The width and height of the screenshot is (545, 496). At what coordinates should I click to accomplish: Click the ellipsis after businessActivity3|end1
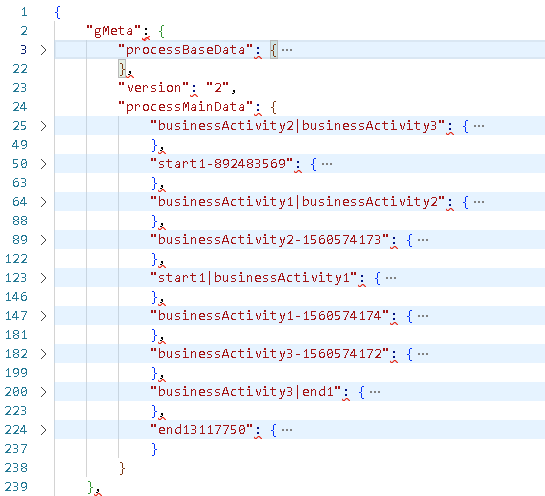pos(375,392)
